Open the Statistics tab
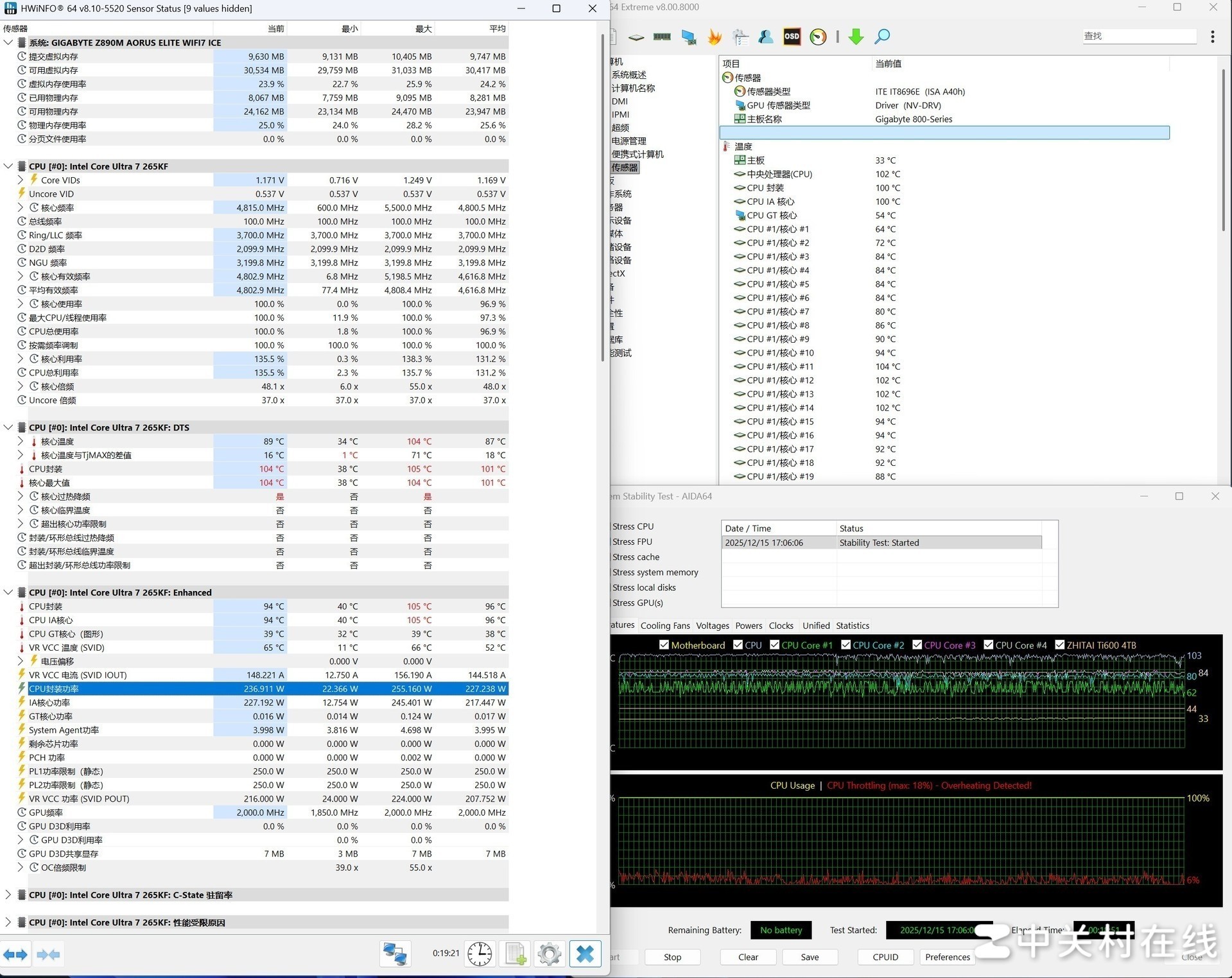The image size is (1232, 978). [x=852, y=626]
